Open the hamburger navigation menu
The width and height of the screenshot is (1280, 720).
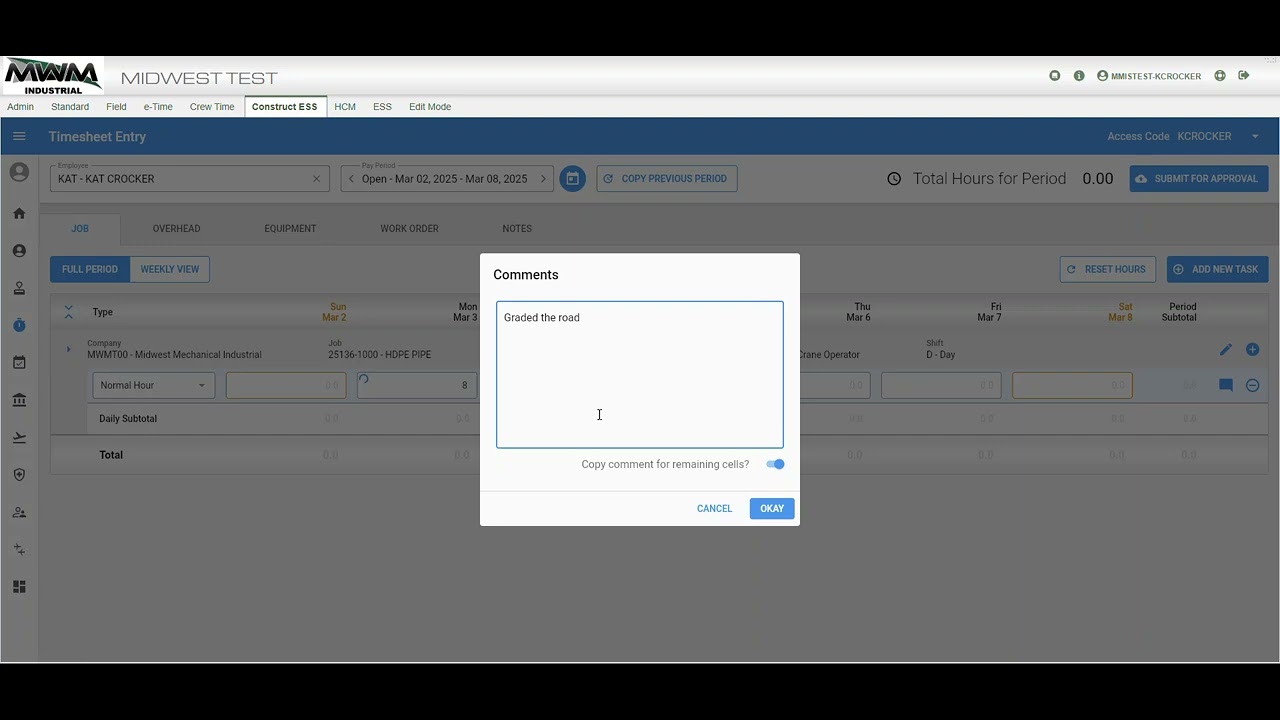click(19, 136)
